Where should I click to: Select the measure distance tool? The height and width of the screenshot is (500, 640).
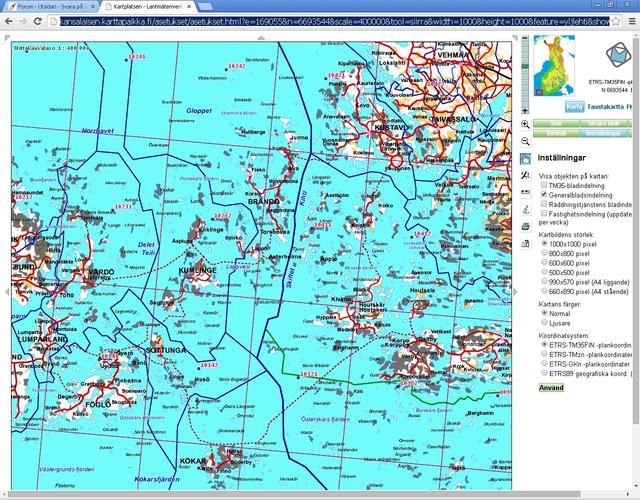click(x=526, y=175)
